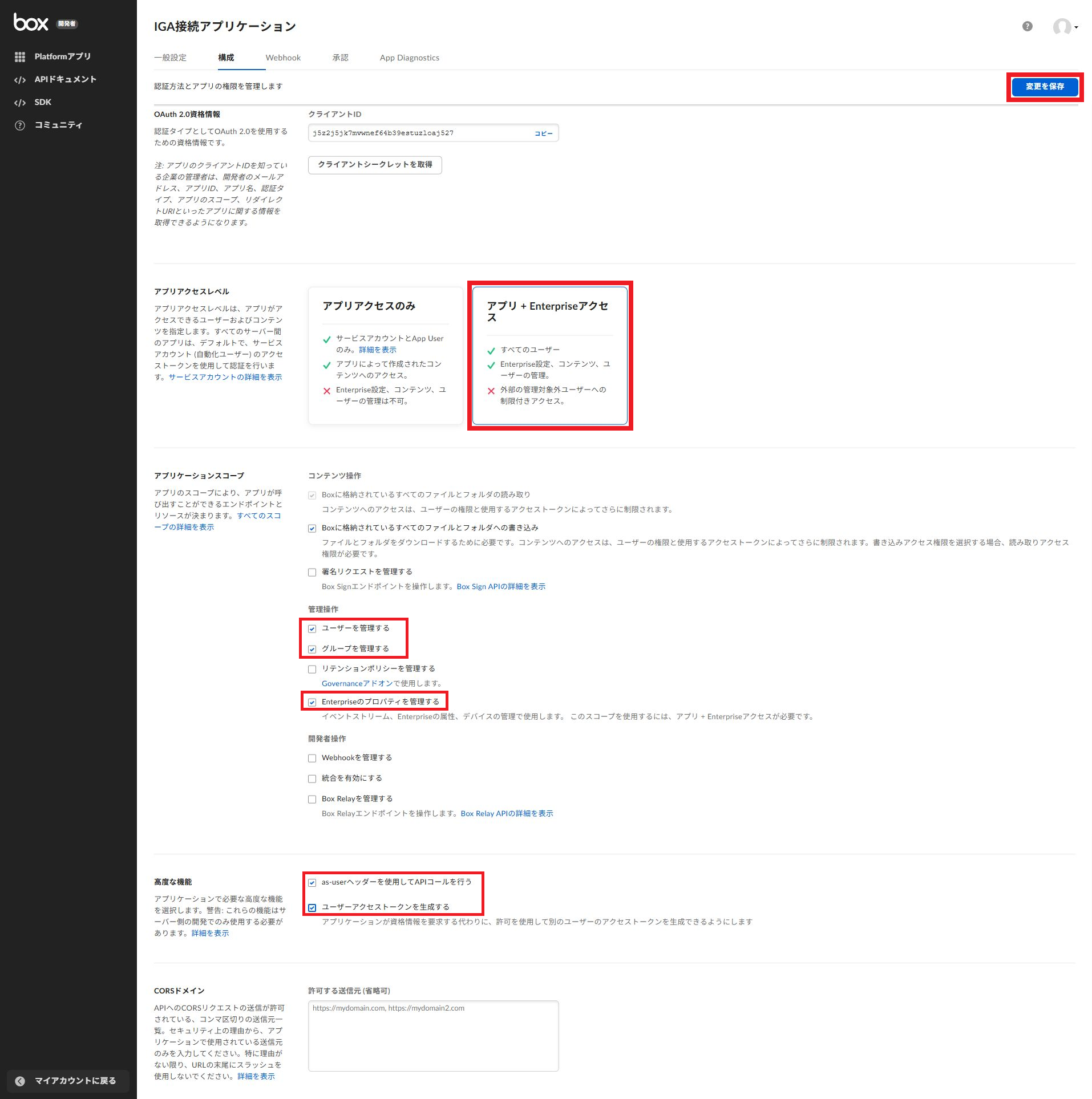Expand the account dropdown arrow
Screen dimensions: 1092x1099
pos(1076,27)
